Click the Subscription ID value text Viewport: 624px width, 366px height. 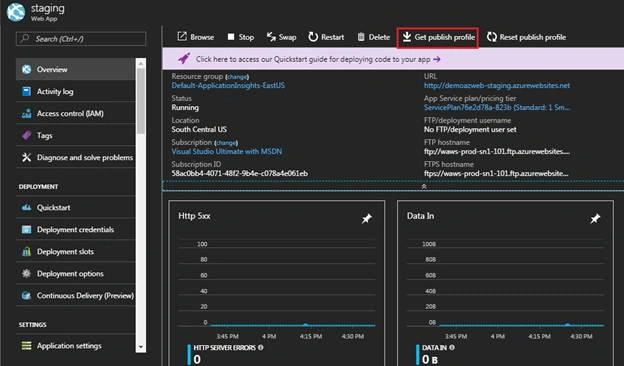pyautogui.click(x=240, y=173)
